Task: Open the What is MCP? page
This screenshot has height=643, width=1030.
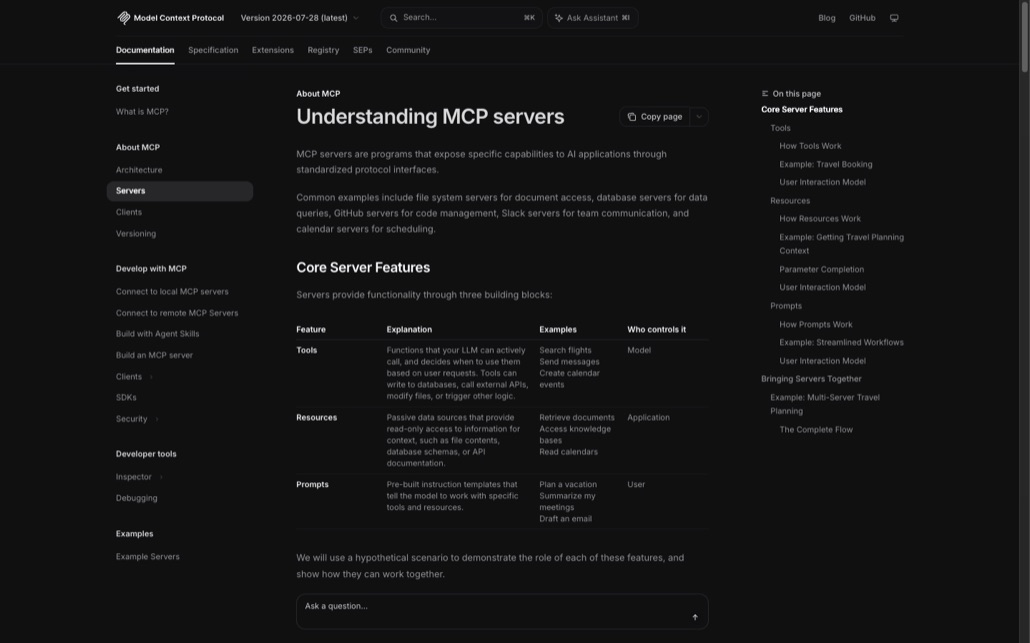Action: [142, 112]
